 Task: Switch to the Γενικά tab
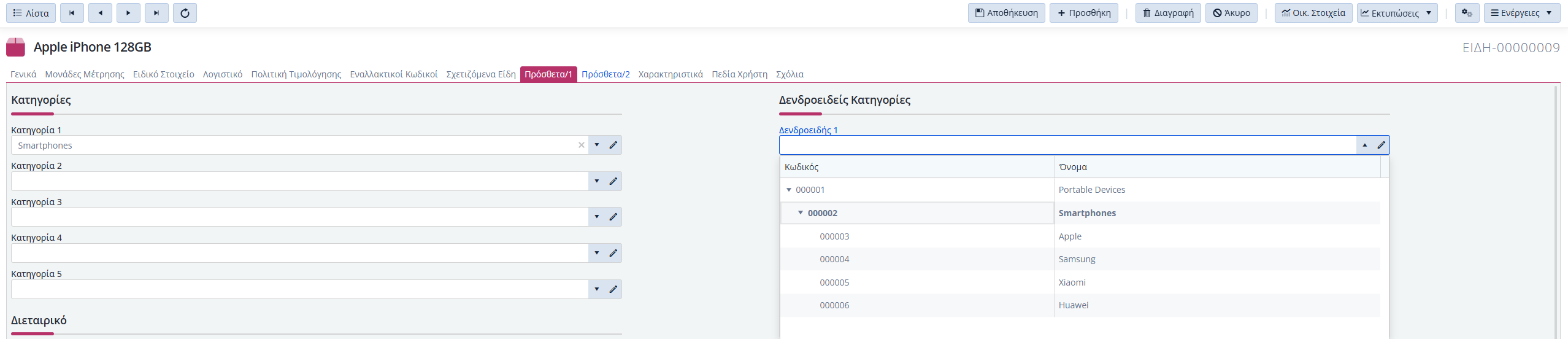[23, 74]
